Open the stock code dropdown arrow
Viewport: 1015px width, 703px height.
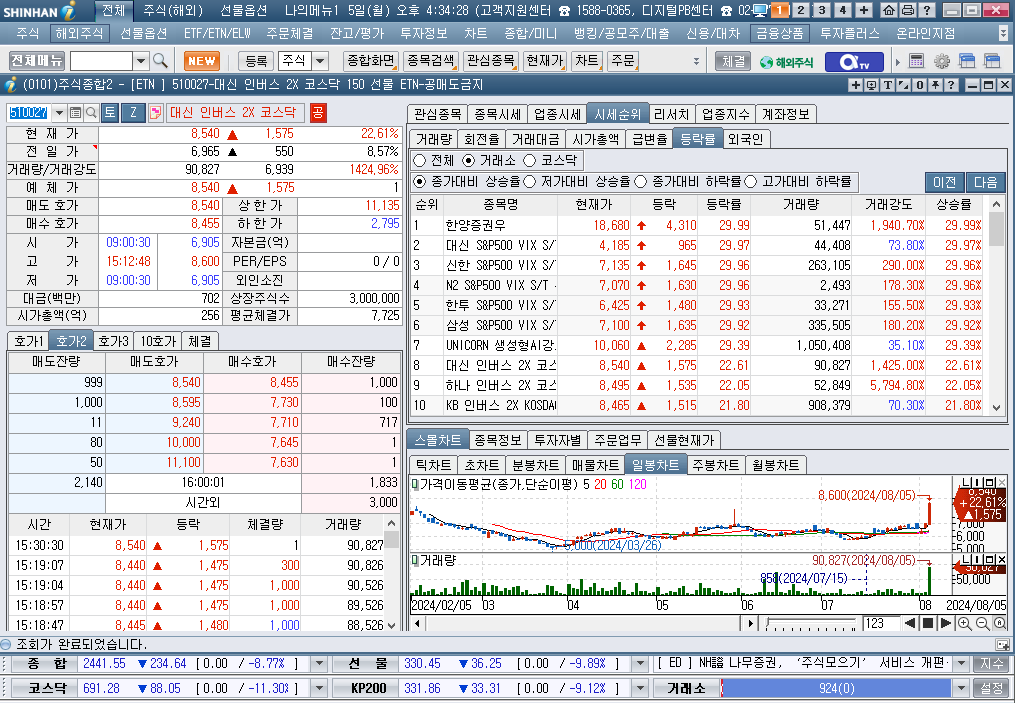click(60, 113)
